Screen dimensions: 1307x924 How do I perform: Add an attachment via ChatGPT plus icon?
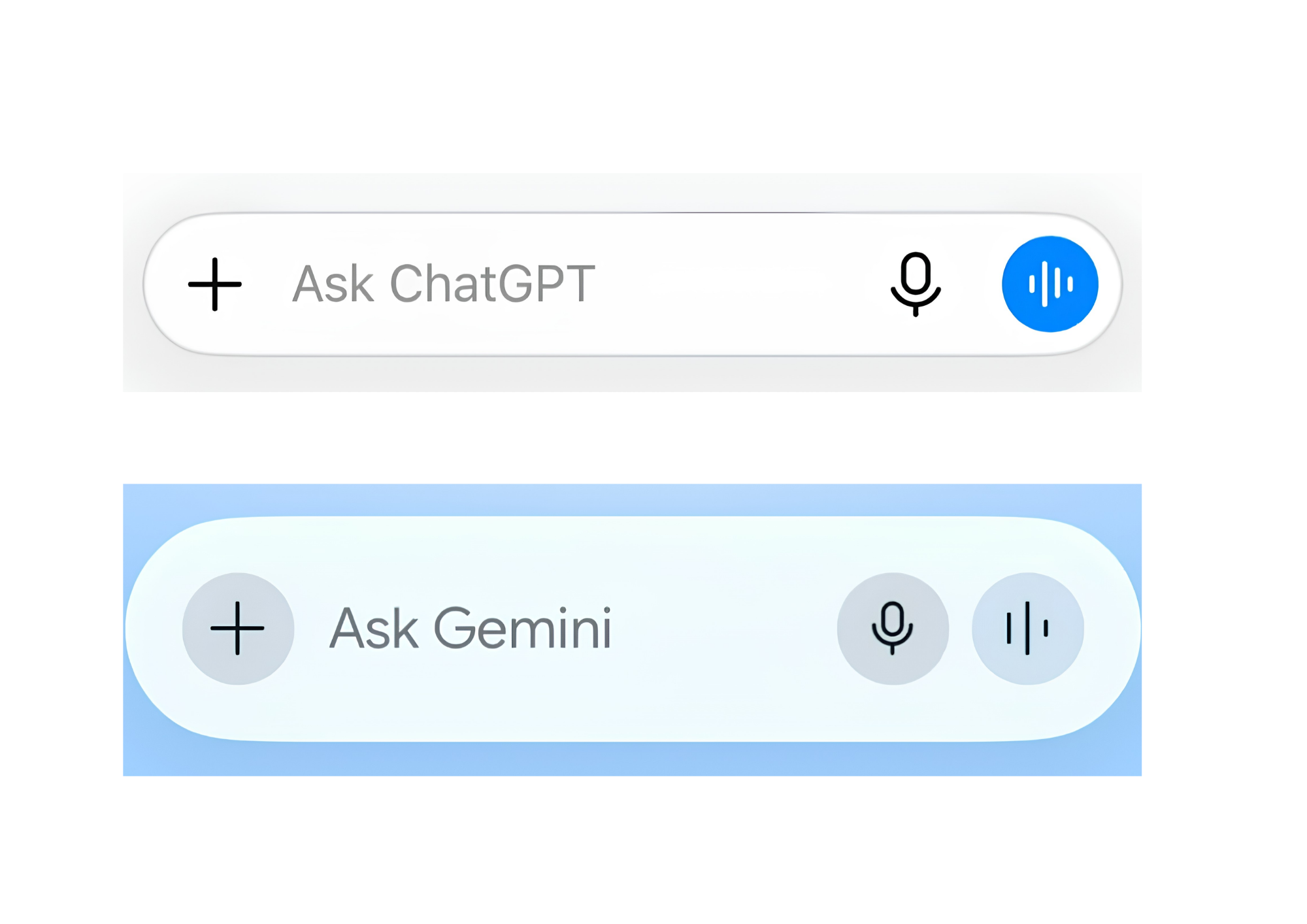[x=215, y=284]
